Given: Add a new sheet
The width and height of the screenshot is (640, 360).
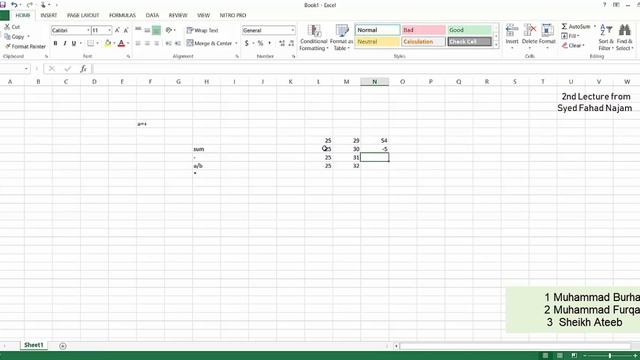Looking at the screenshot, I should [x=62, y=346].
